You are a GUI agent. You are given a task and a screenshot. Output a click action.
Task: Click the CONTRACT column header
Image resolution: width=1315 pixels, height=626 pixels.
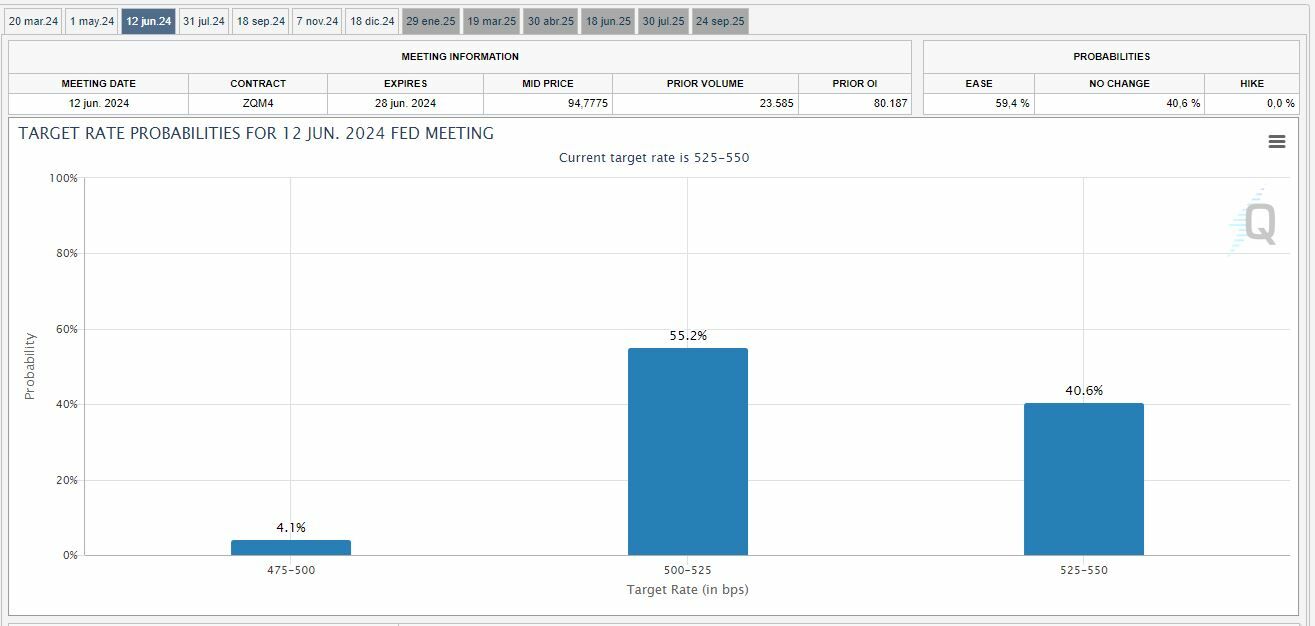pyautogui.click(x=258, y=84)
